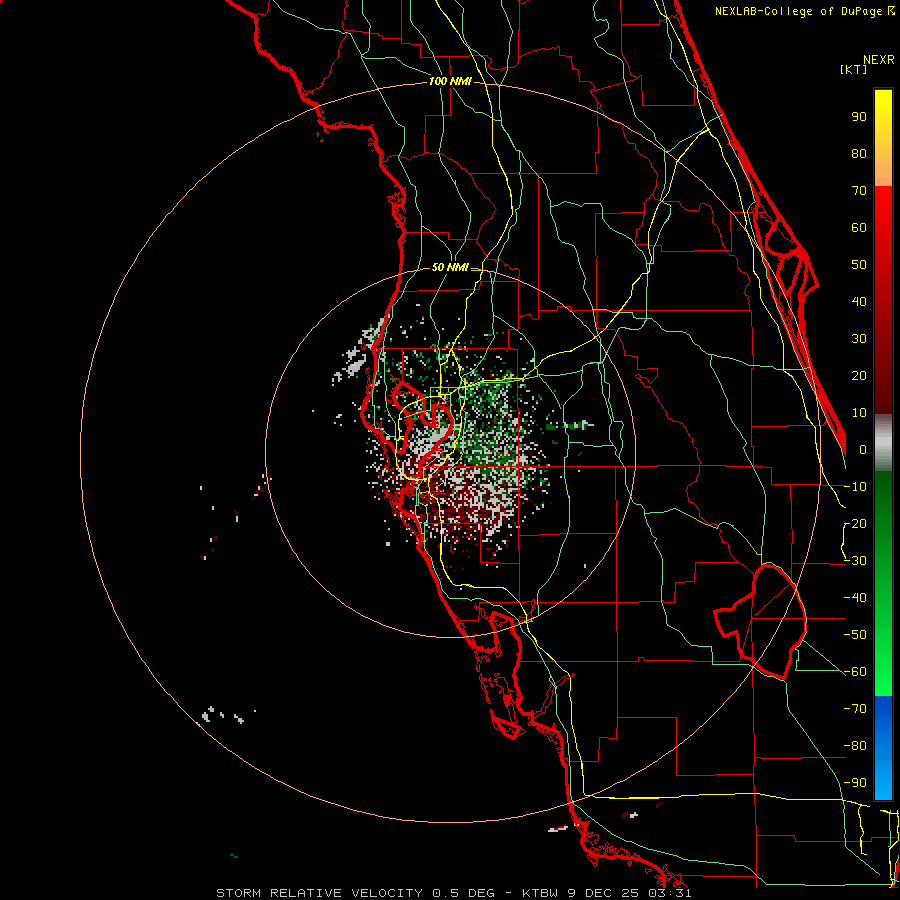Image resolution: width=900 pixels, height=900 pixels.
Task: Click the 50 NMI range ring label
Action: [x=450, y=267]
